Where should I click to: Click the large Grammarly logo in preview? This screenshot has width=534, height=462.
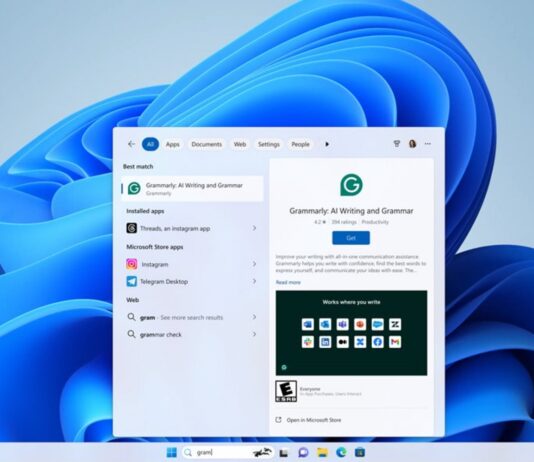click(351, 185)
